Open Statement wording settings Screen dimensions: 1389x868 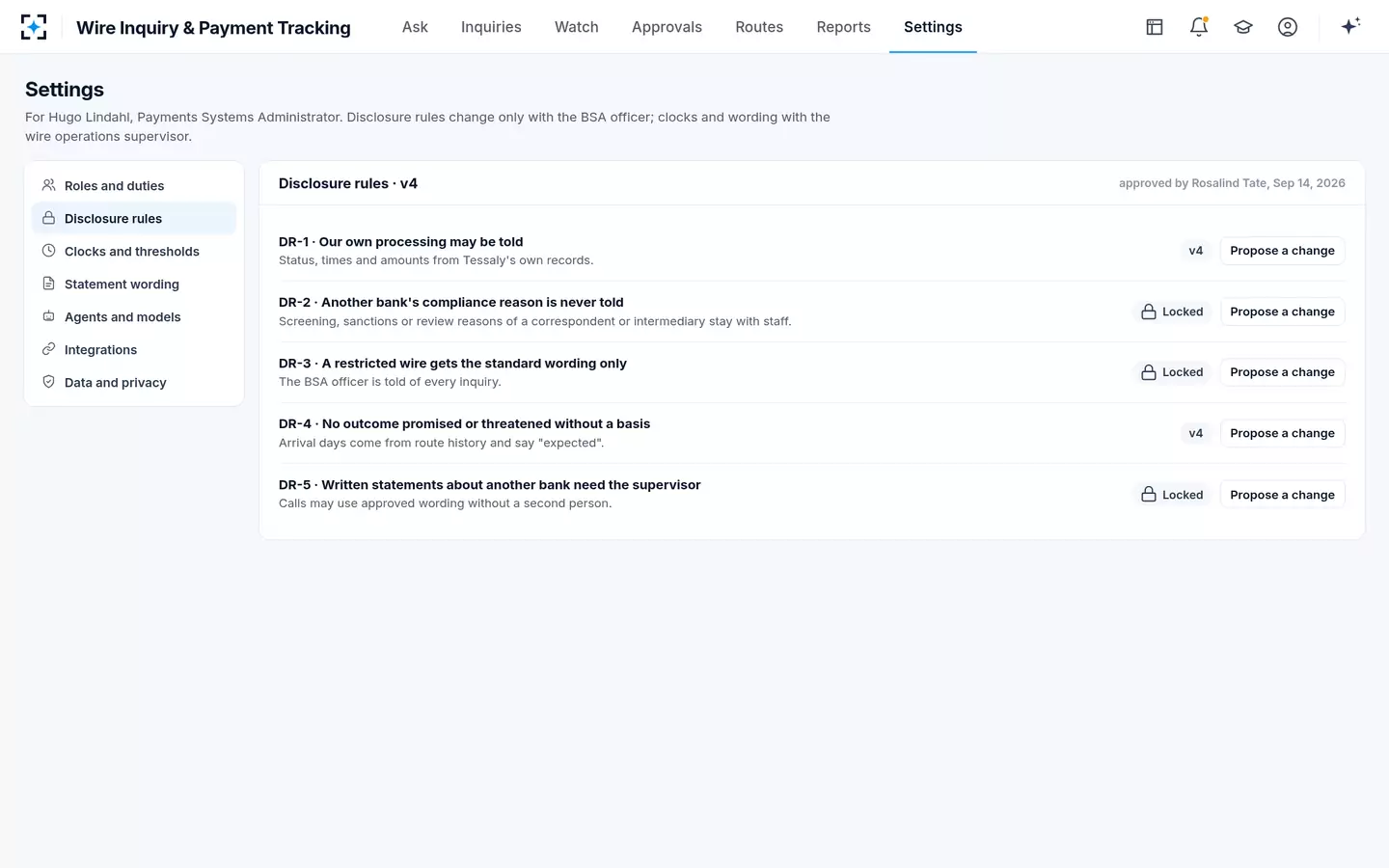pos(134,284)
